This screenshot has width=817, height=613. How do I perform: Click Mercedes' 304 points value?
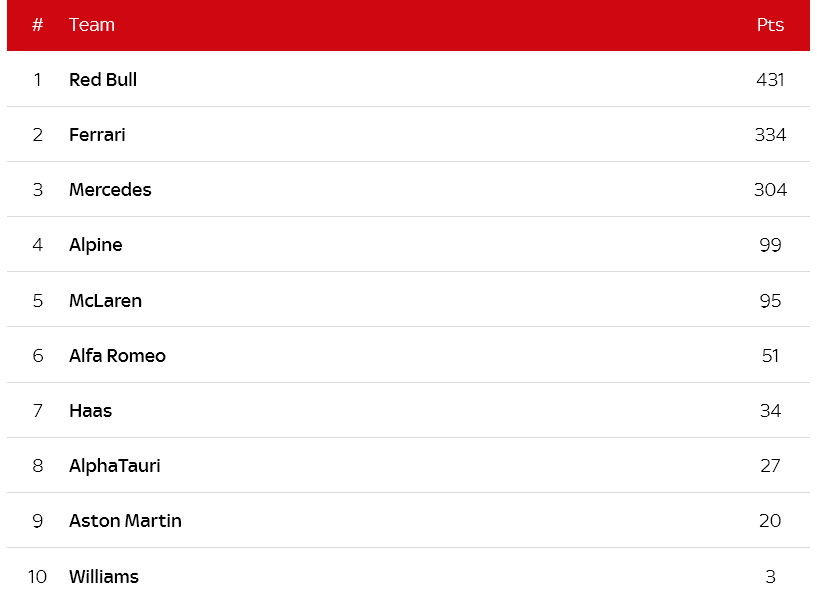[x=770, y=190]
